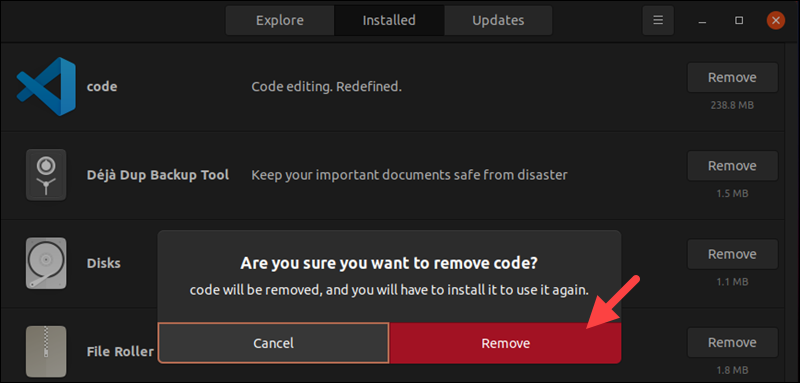Click the Disks hard drive icon
Screen dimensions: 800x383
click(x=46, y=263)
